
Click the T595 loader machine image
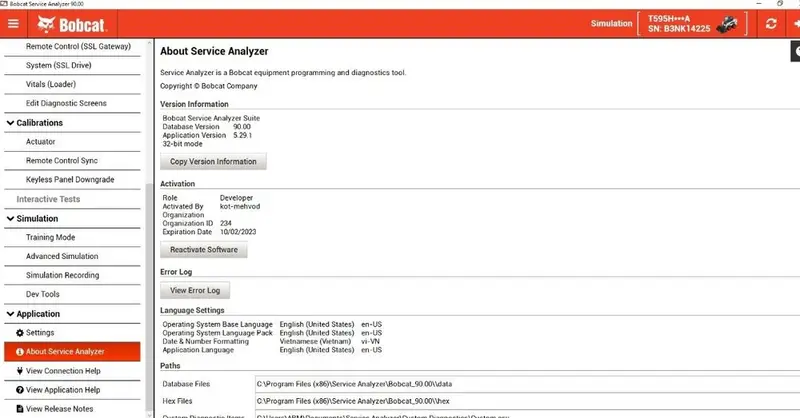coord(727,24)
